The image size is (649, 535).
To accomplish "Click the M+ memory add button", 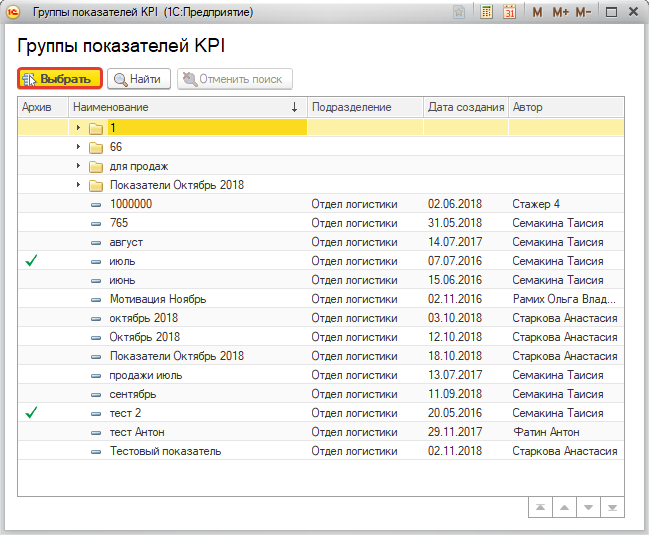I will (560, 12).
